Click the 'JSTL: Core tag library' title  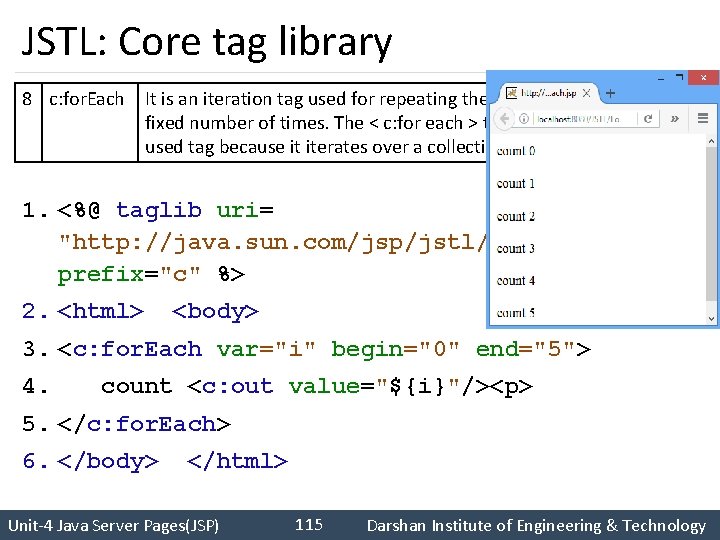click(207, 42)
